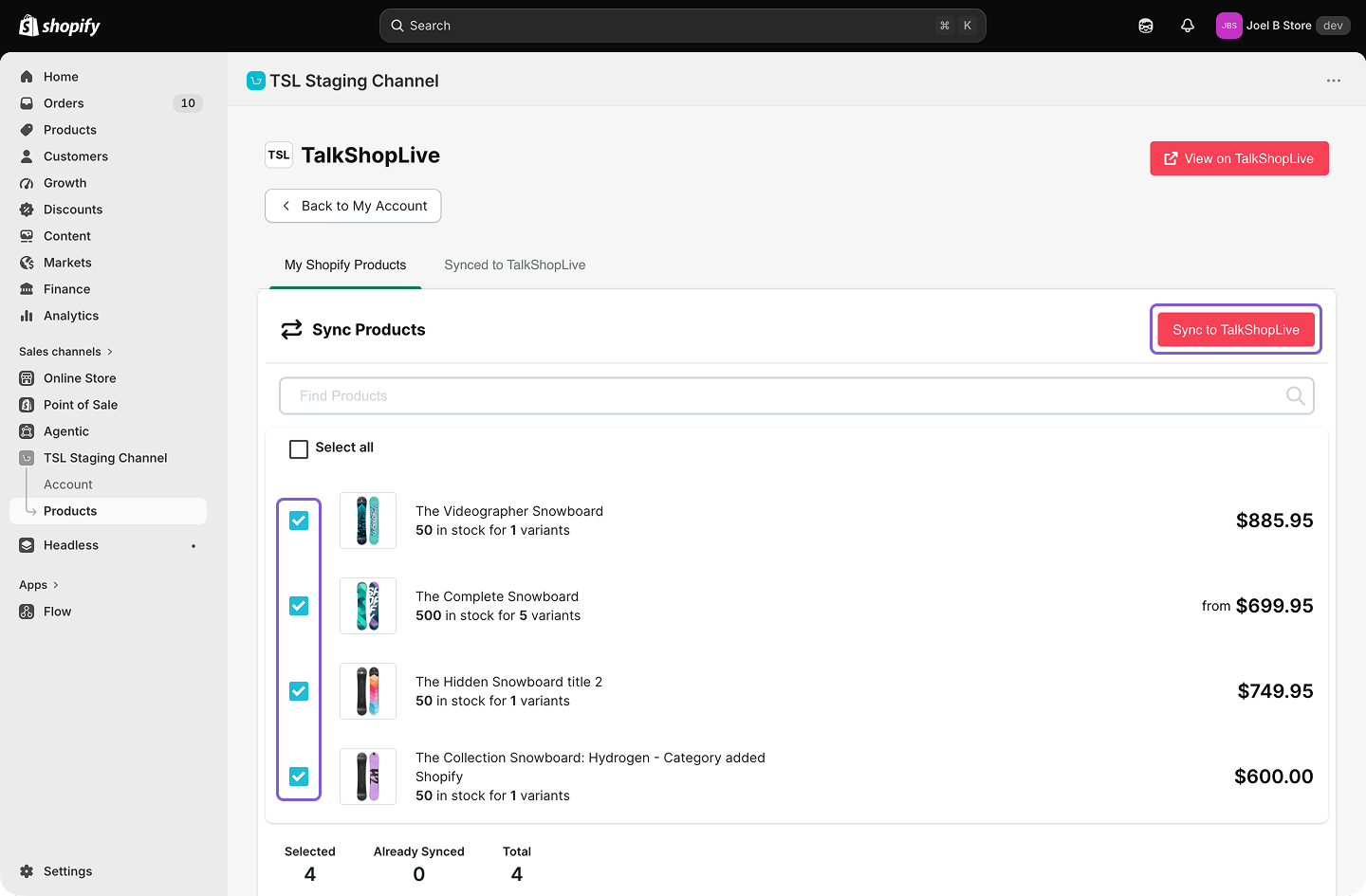Uncheck The Hidden Snowboard title 2 checkbox
The width and height of the screenshot is (1366, 896).
299,691
